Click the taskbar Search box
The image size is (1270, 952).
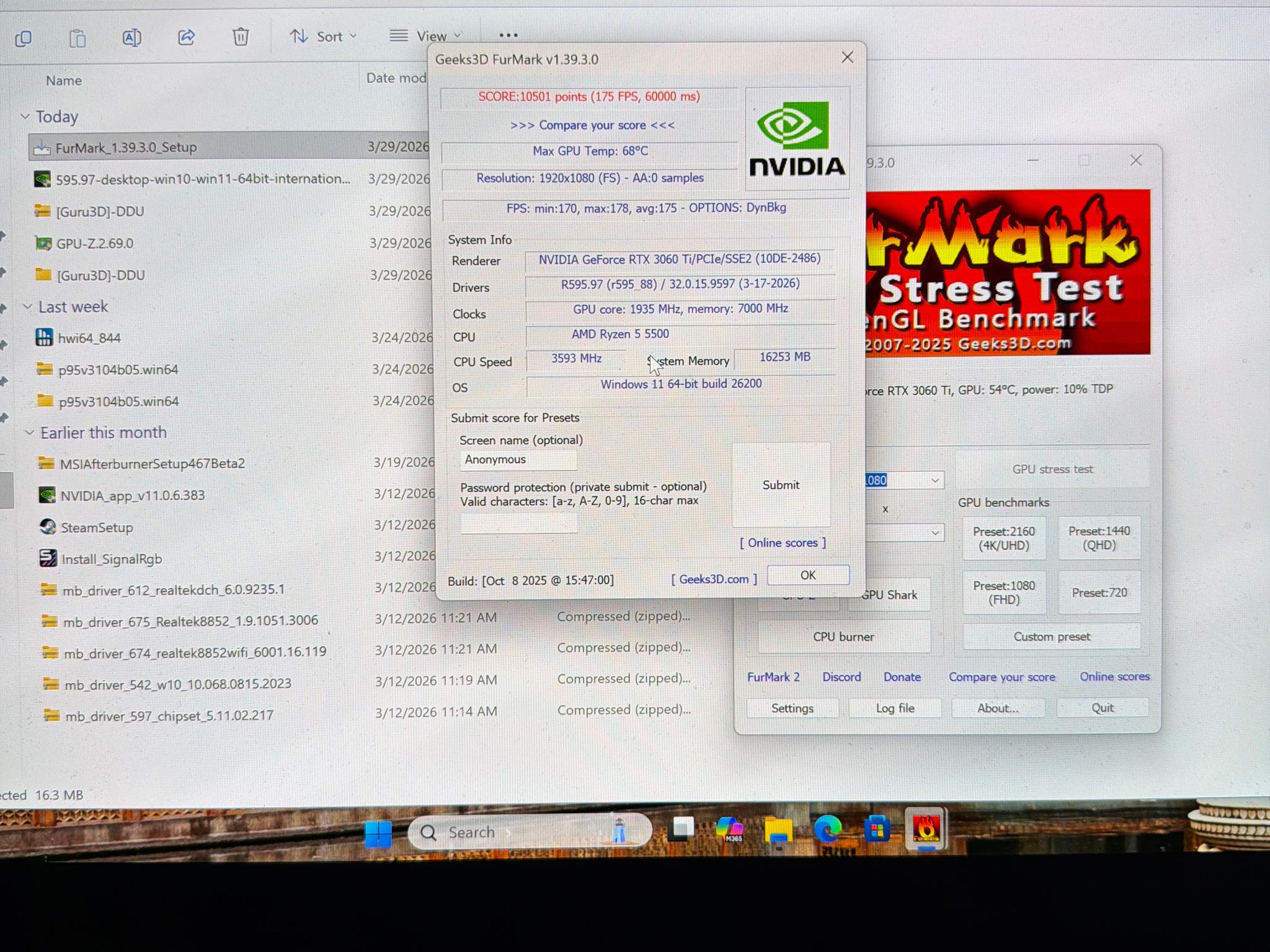click(x=529, y=832)
